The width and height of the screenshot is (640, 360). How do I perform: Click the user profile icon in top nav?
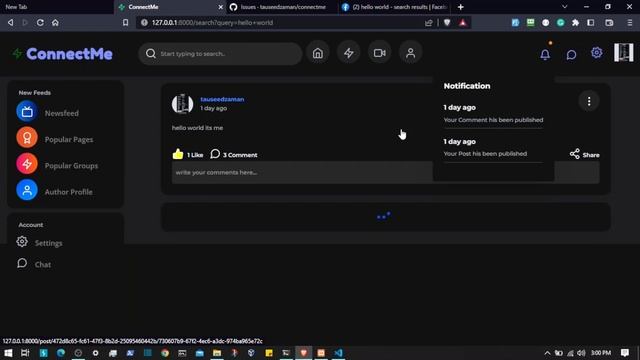pos(411,53)
